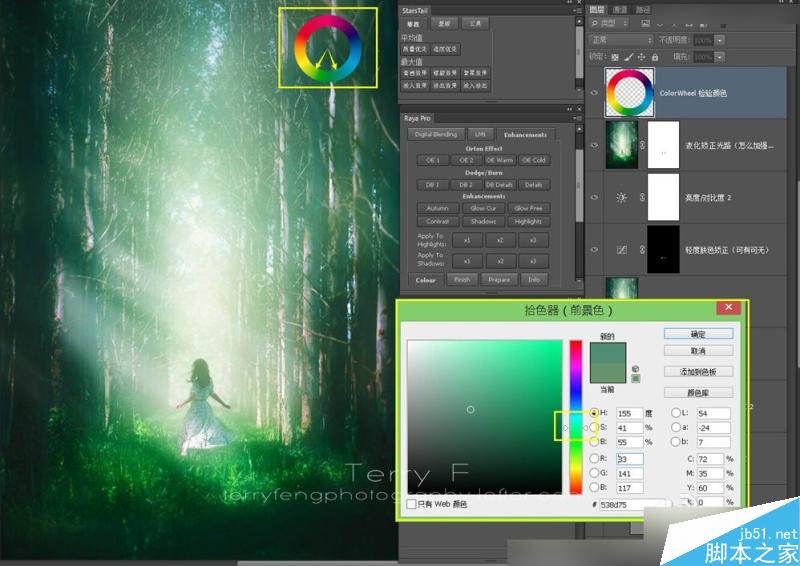Click the lock transparent pixels icon
800x566 pixels.
click(615, 57)
